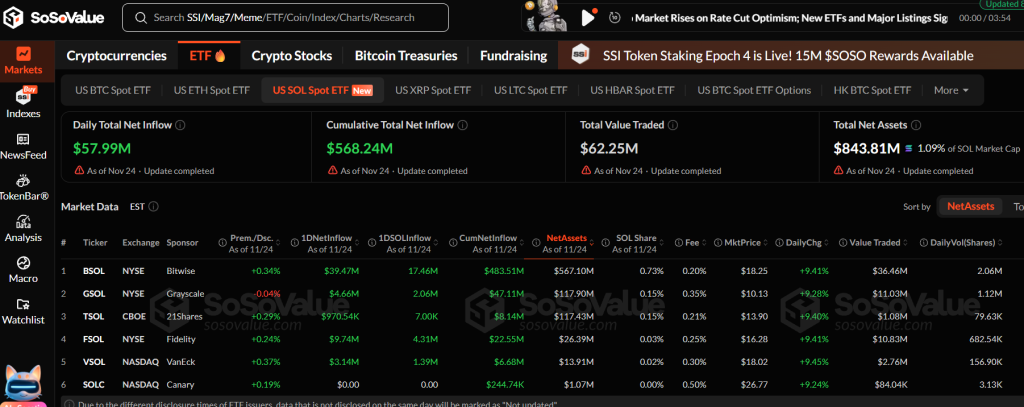The width and height of the screenshot is (1024, 407).
Task: Open the Watchlist sidebar icon
Action: (x=23, y=310)
